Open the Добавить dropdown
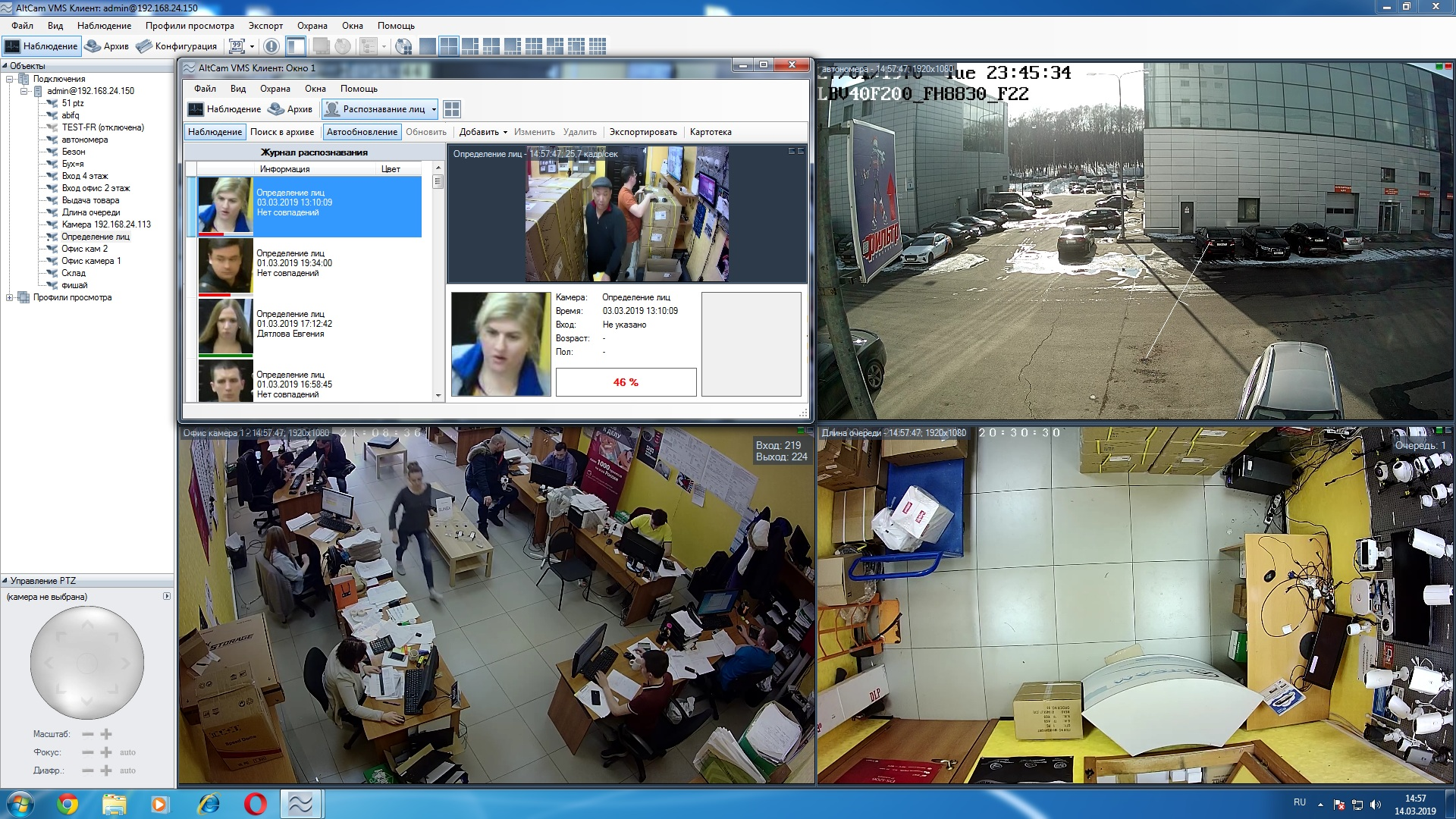 pos(483,132)
